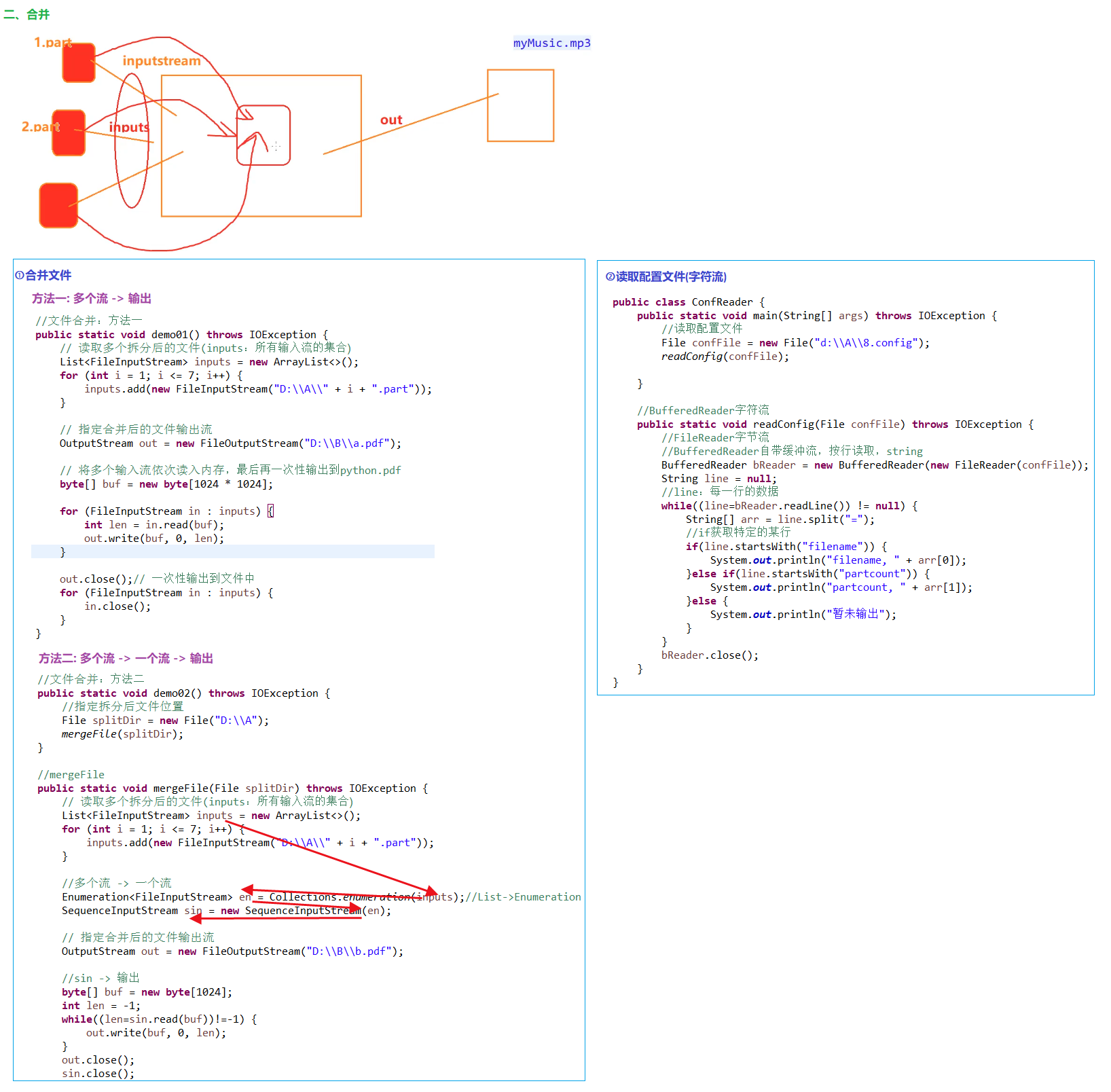
Task: Click the highlighted closing brace line in demo01
Action: click(63, 552)
